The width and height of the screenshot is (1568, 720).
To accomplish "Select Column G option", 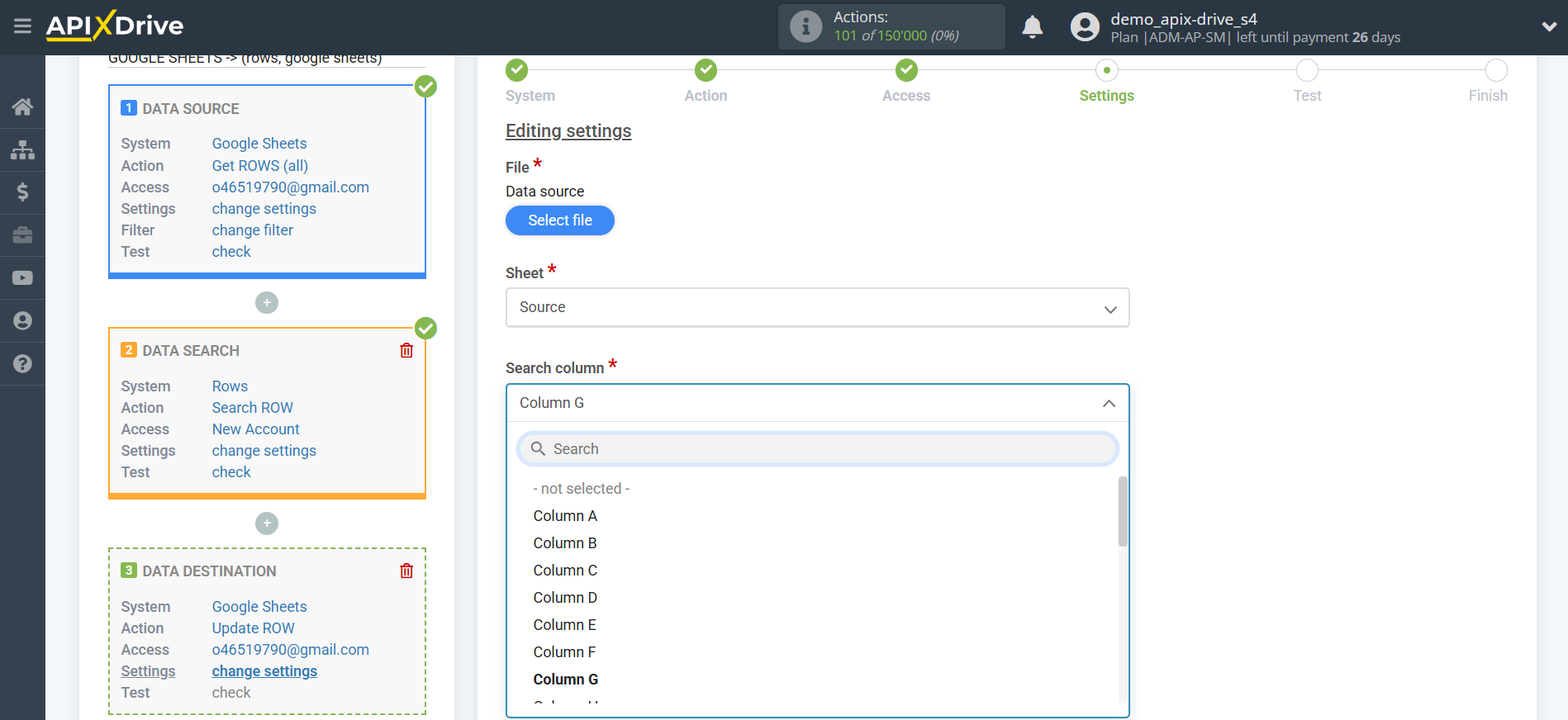I will [x=566, y=680].
